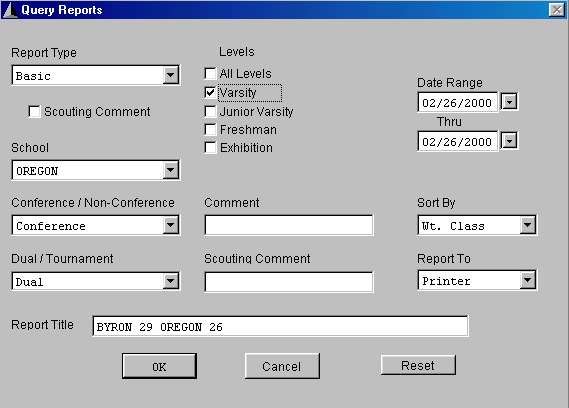The width and height of the screenshot is (569, 408).
Task: Click the Report Title label
Action: coord(42,325)
